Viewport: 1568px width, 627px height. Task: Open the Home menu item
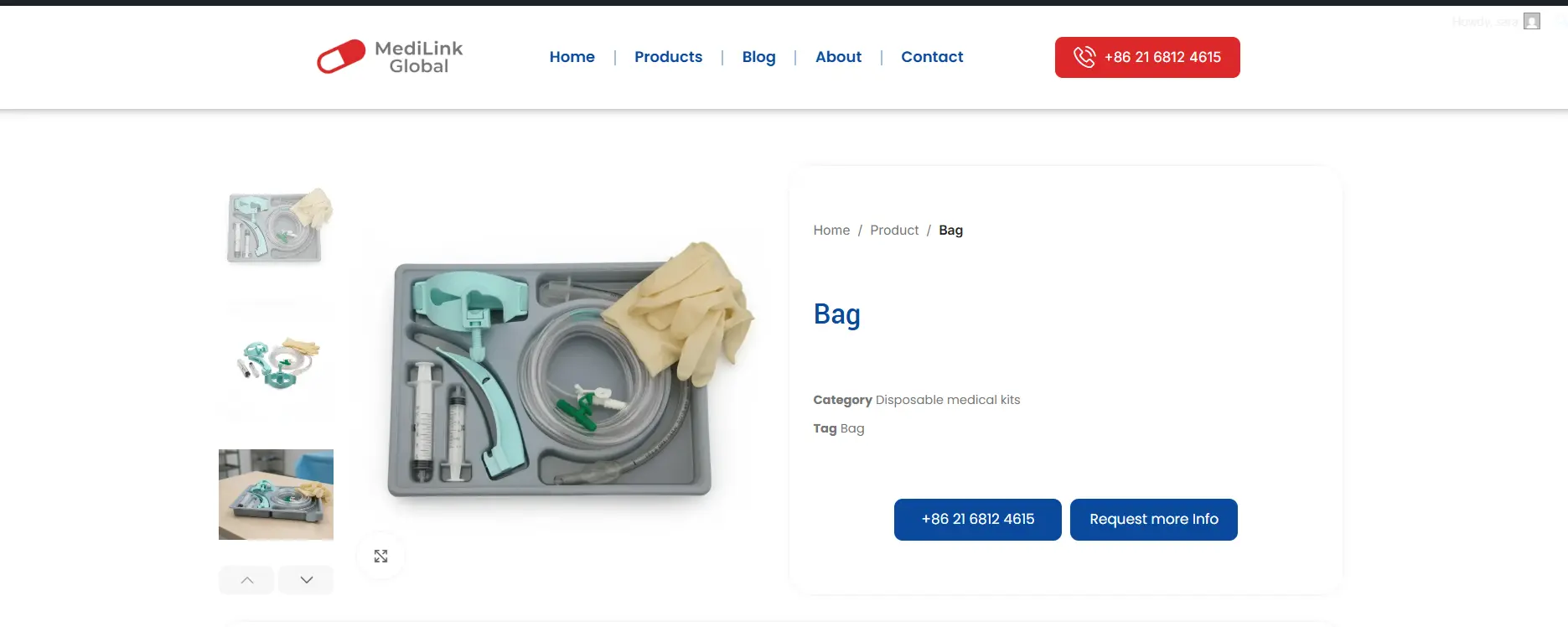tap(572, 57)
